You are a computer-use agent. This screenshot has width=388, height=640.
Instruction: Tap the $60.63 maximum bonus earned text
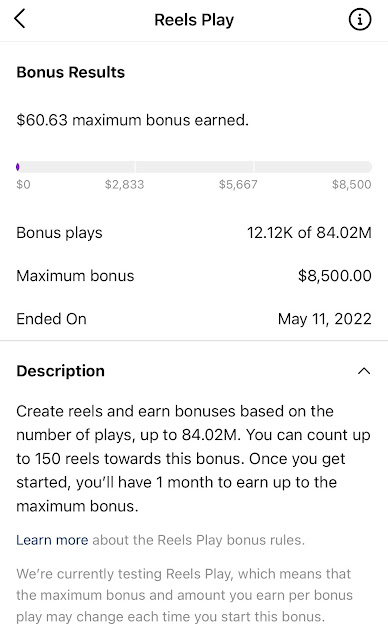click(133, 120)
